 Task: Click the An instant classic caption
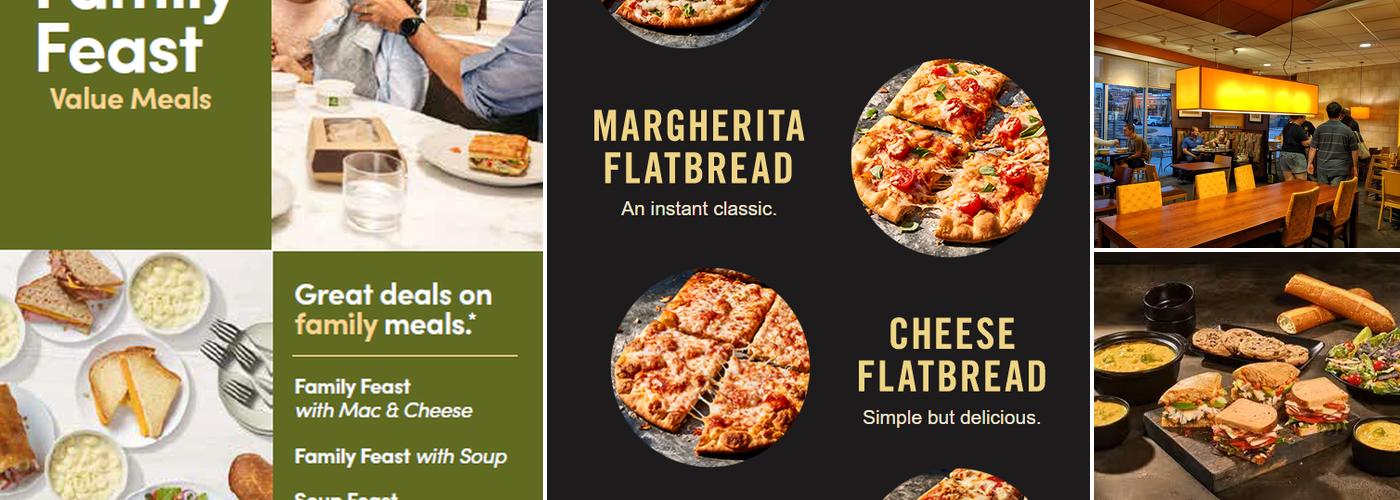pos(699,209)
